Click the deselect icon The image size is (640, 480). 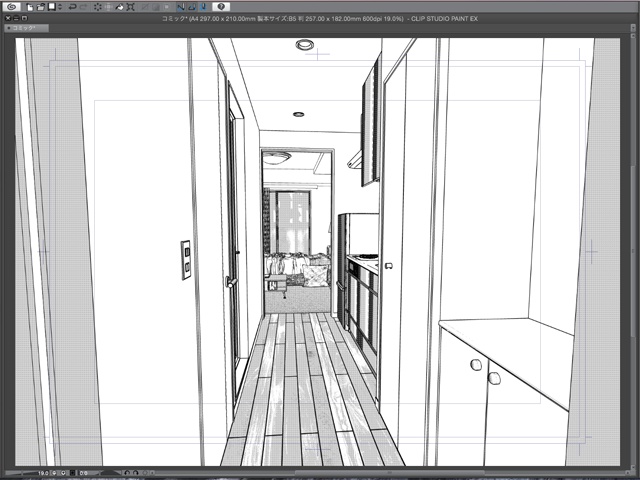(x=145, y=7)
